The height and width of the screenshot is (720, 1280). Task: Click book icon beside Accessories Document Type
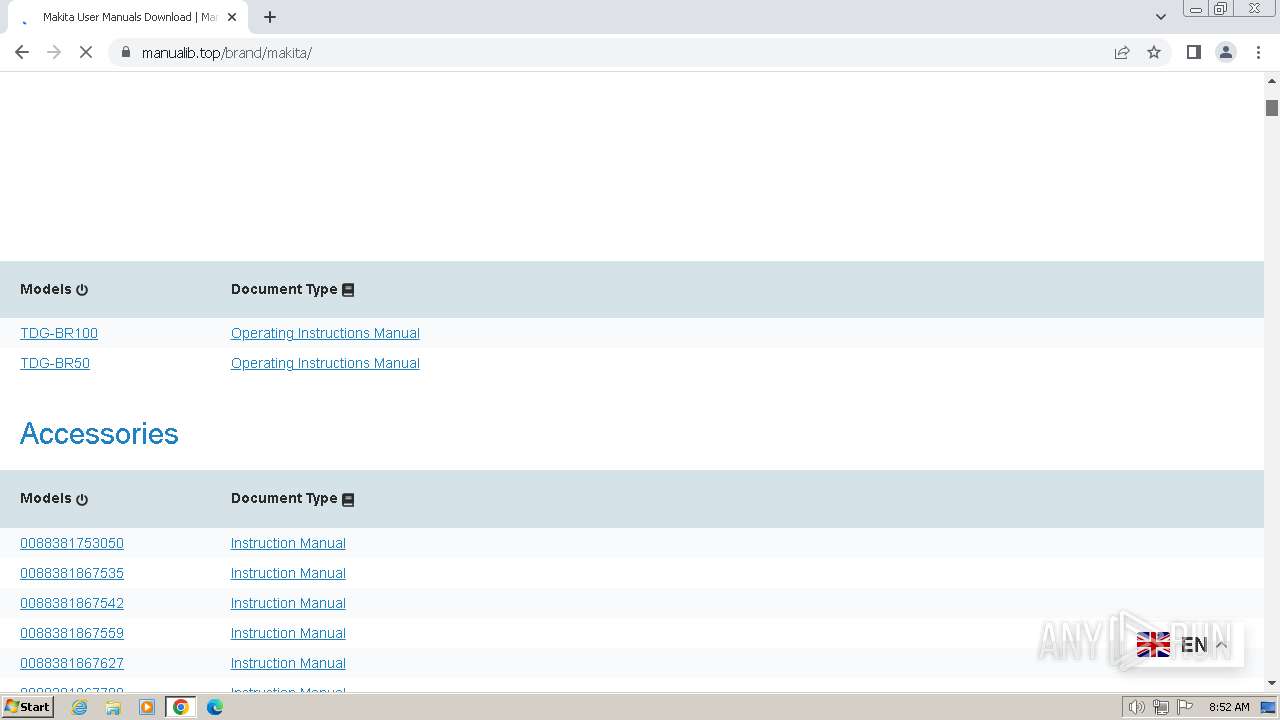348,499
